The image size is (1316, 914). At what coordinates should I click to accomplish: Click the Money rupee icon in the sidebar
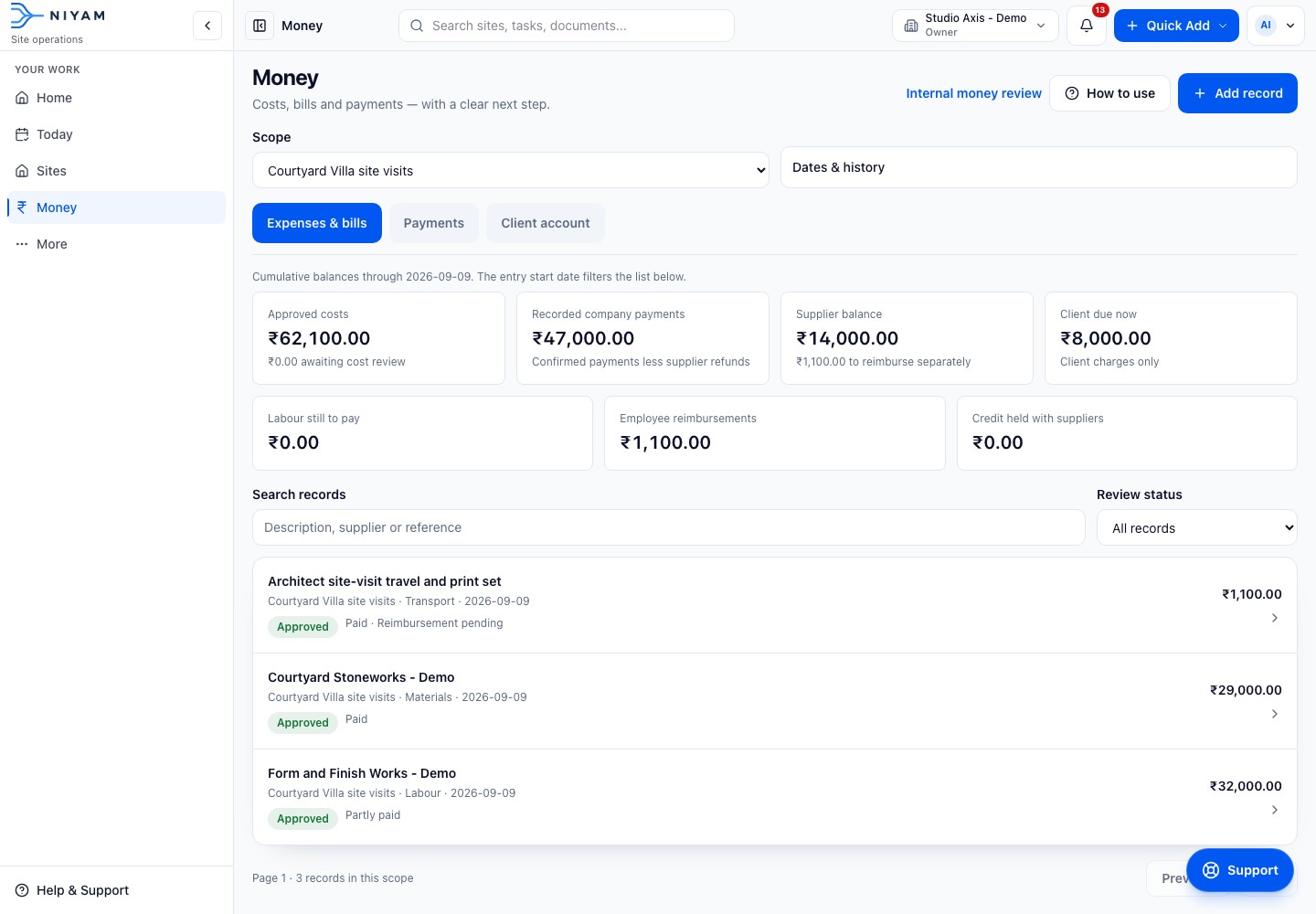[x=22, y=207]
